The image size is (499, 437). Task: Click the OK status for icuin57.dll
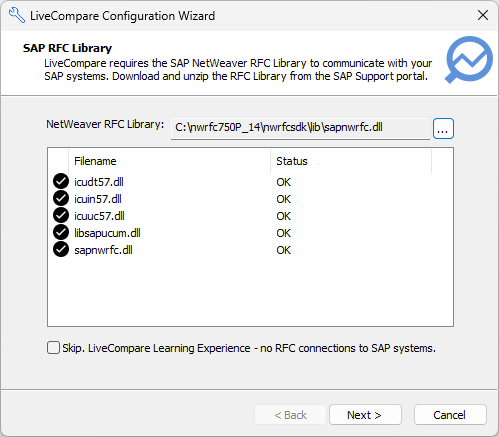(283, 199)
